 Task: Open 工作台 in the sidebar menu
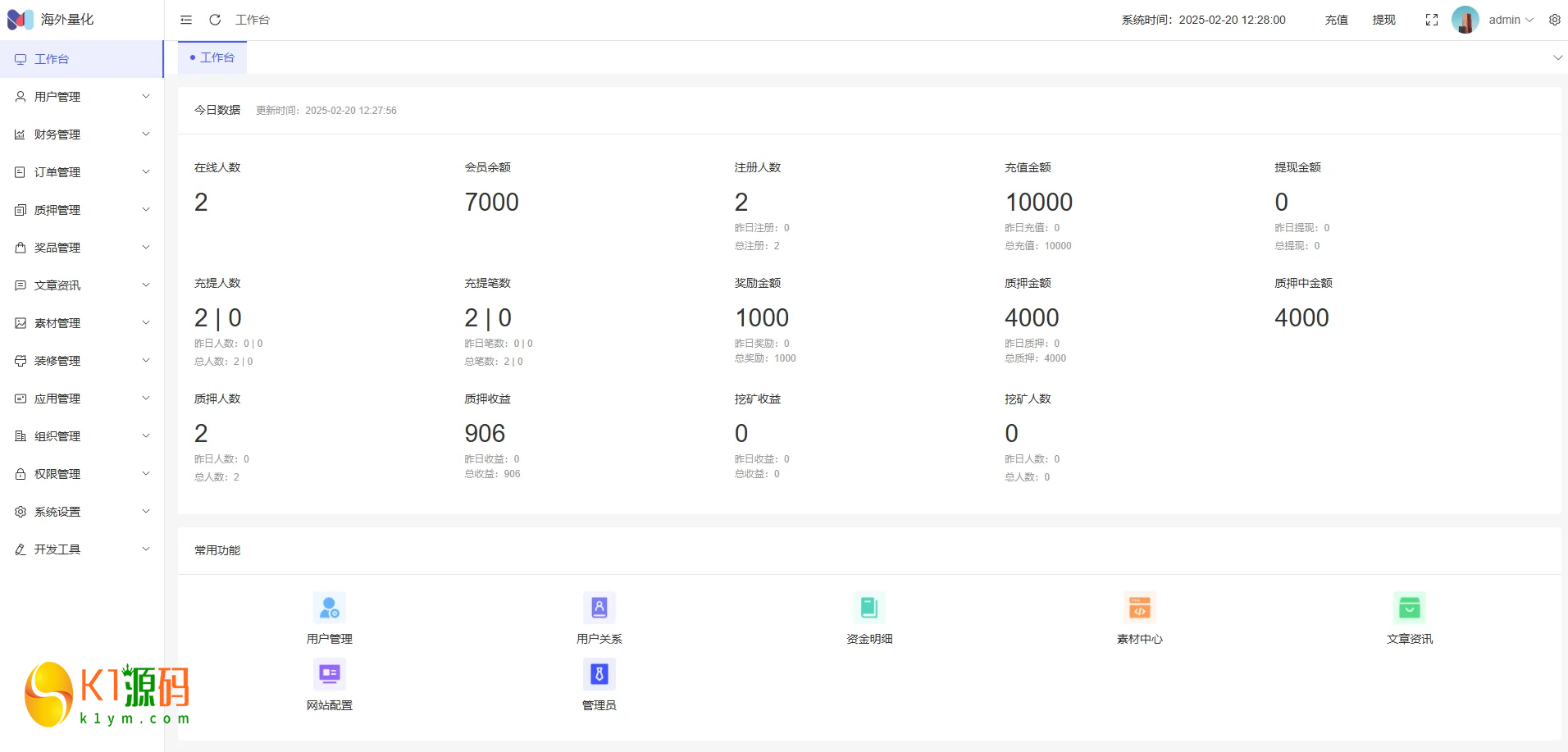(x=82, y=59)
